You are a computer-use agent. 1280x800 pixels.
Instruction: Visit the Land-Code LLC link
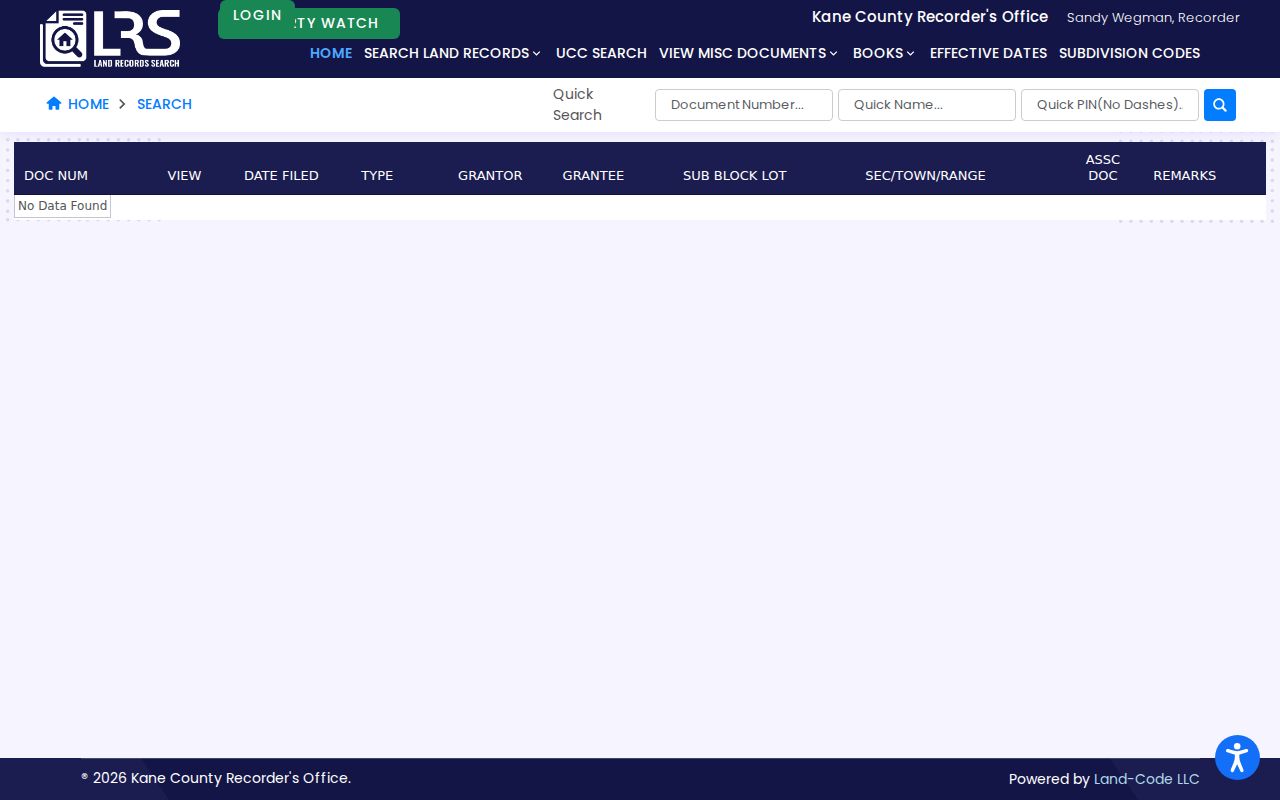[1146, 779]
